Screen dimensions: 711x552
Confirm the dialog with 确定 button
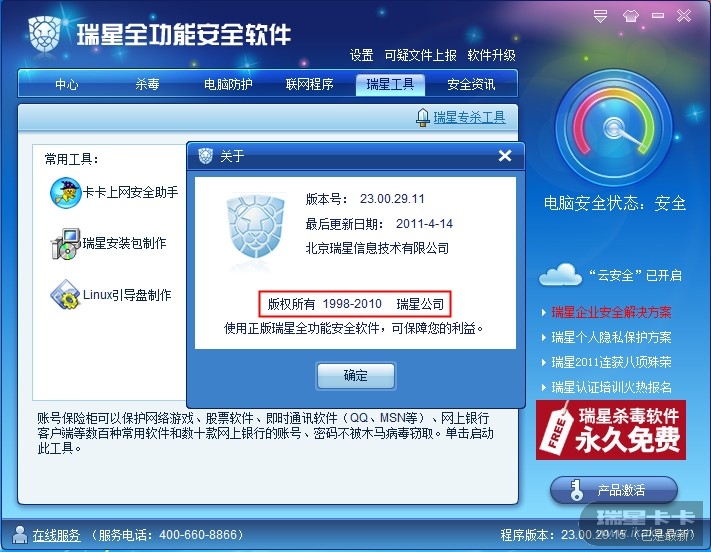(356, 376)
